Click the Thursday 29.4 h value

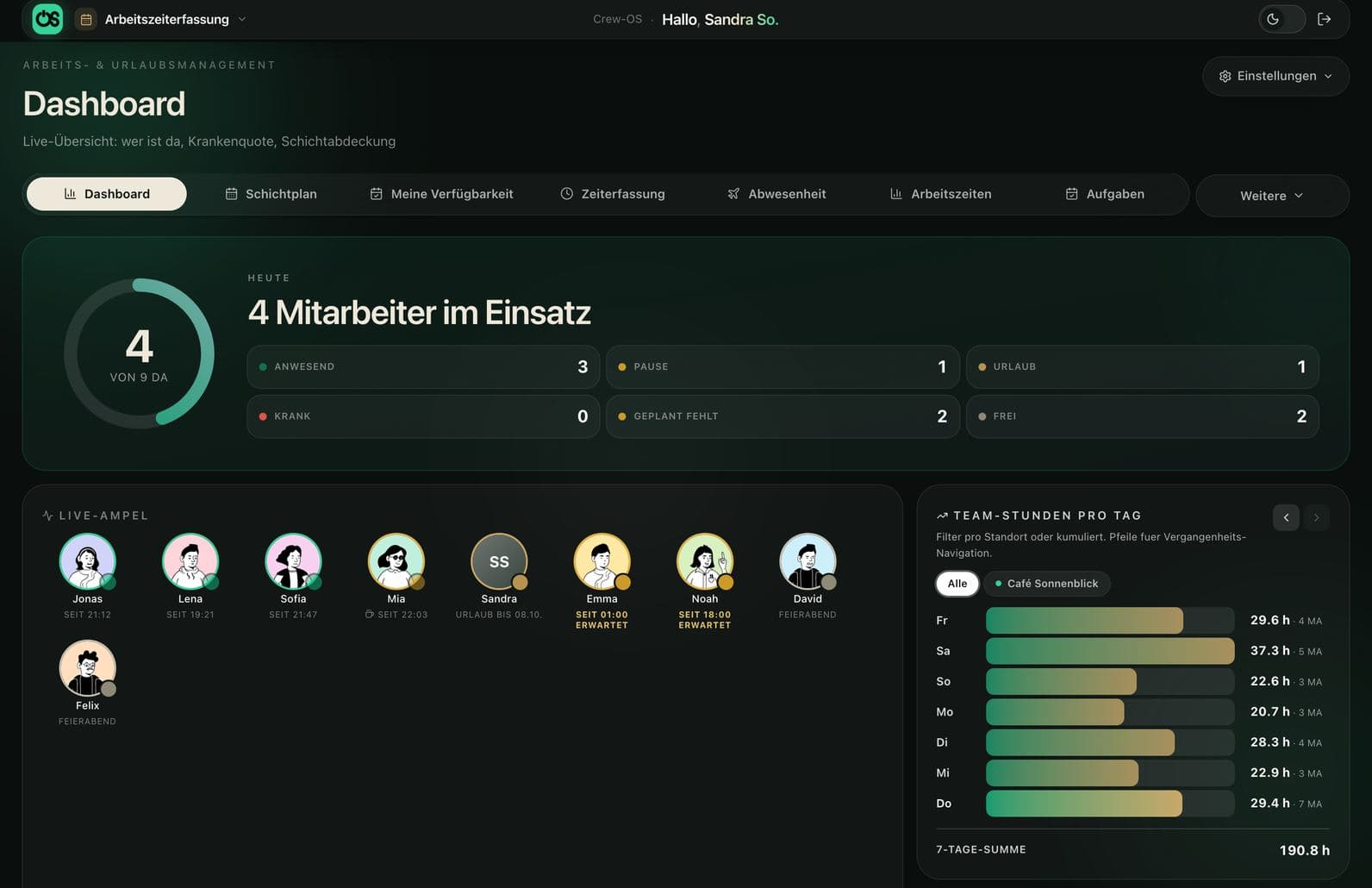pyautogui.click(x=1270, y=804)
